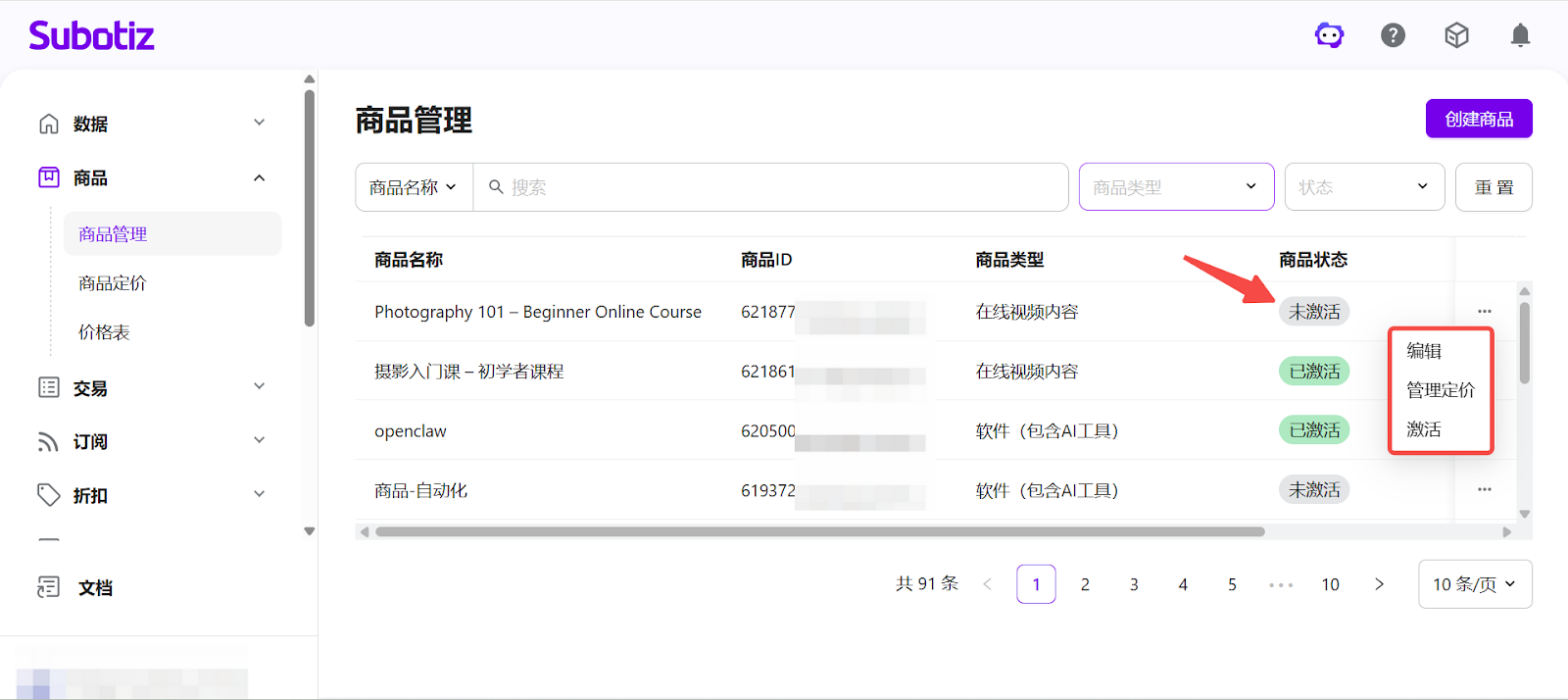Open more actions for 商品-自动化 row
The height and width of the screenshot is (700, 1568).
[1484, 489]
